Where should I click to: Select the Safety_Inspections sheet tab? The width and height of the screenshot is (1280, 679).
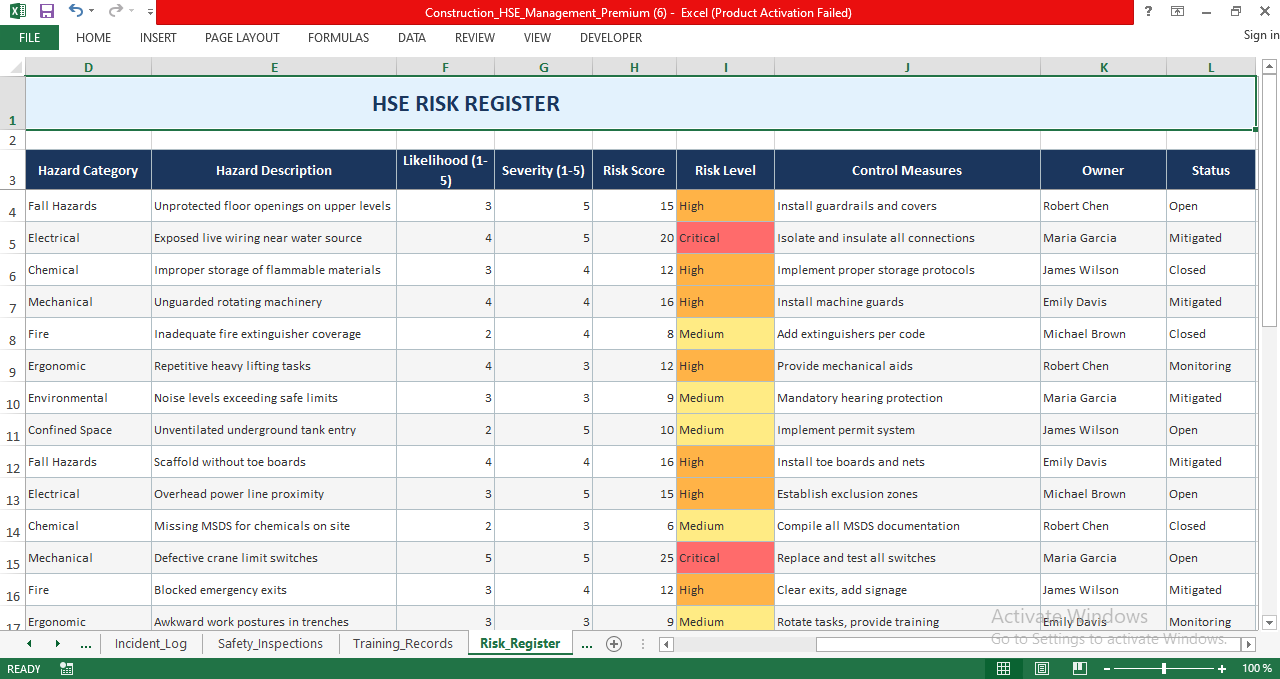coord(270,644)
